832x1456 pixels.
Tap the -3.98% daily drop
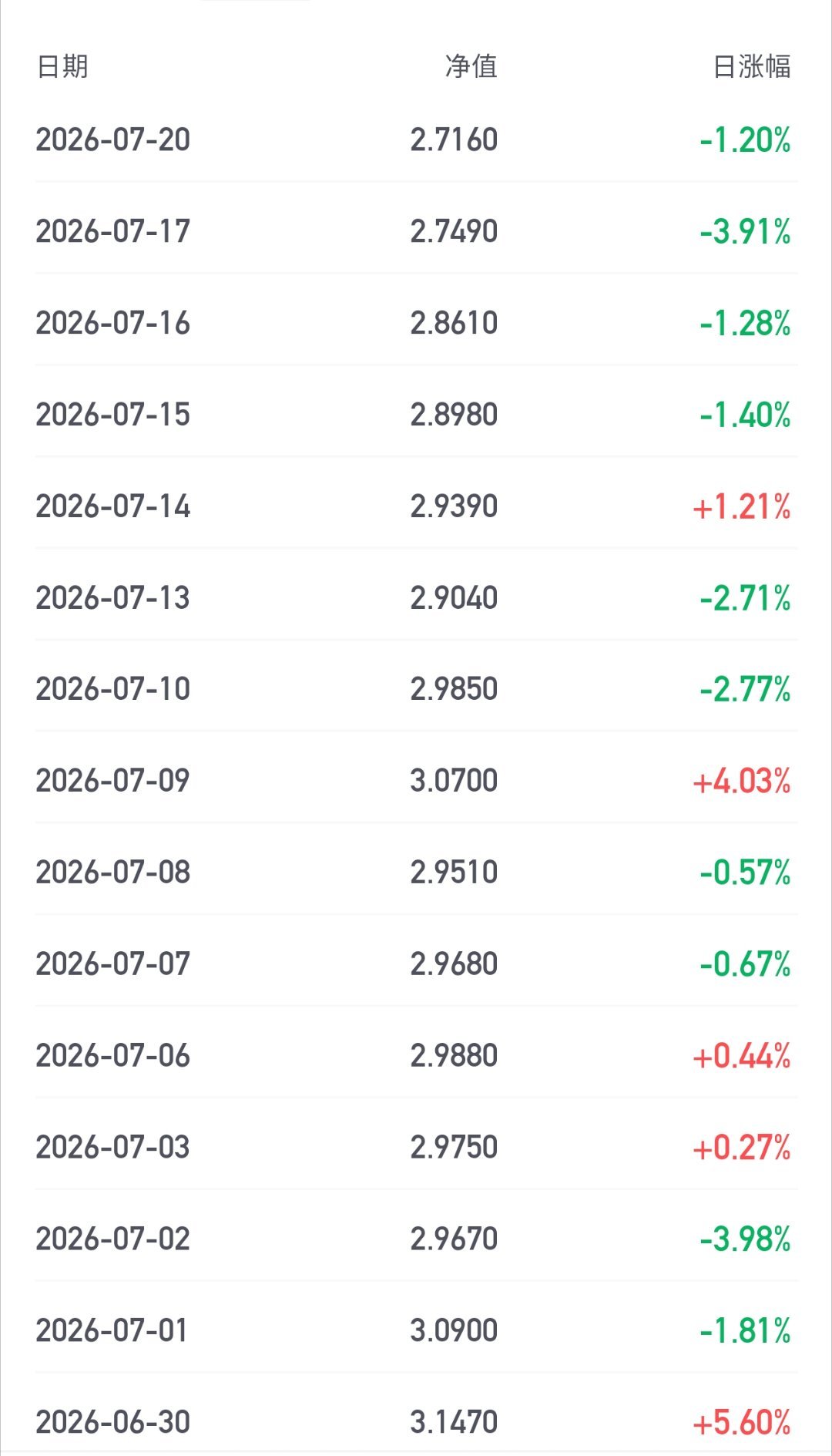pos(745,1239)
